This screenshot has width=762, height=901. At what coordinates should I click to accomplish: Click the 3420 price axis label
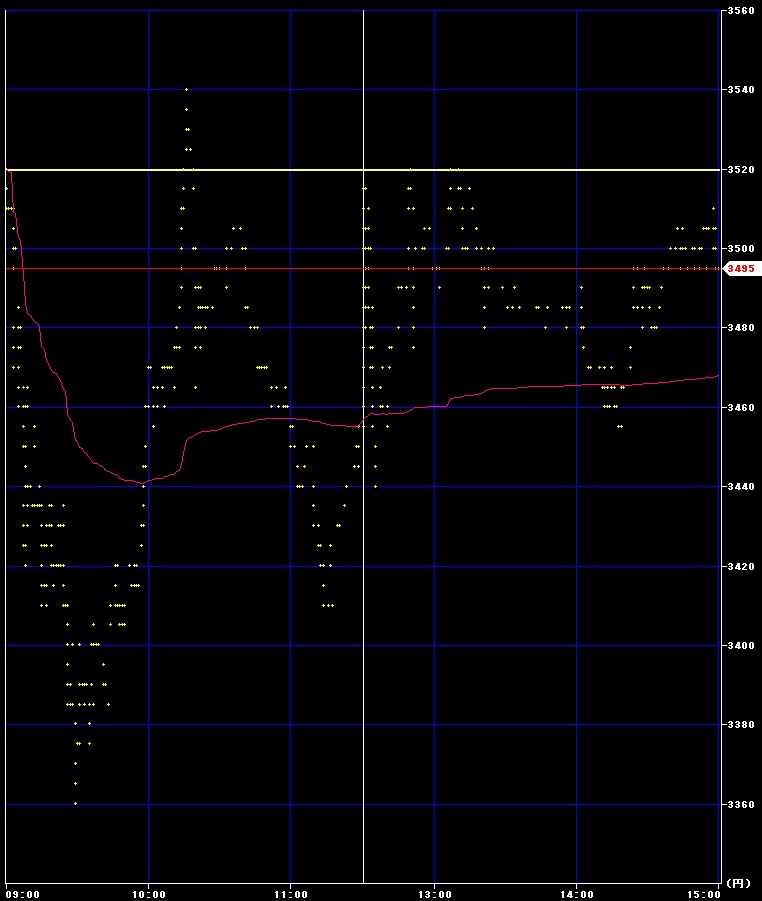(x=741, y=567)
